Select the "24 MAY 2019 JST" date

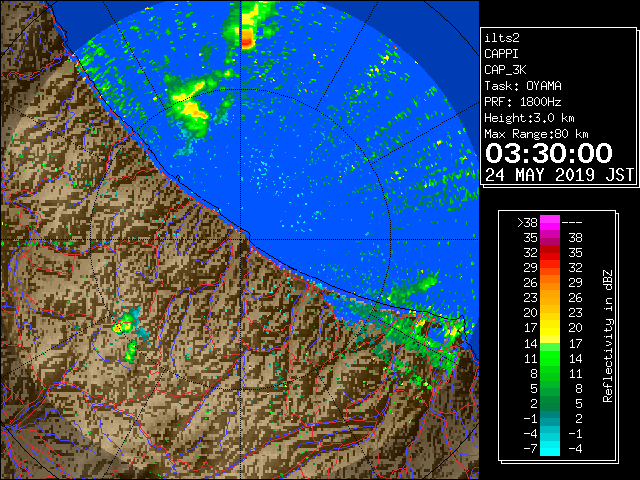[559, 175]
